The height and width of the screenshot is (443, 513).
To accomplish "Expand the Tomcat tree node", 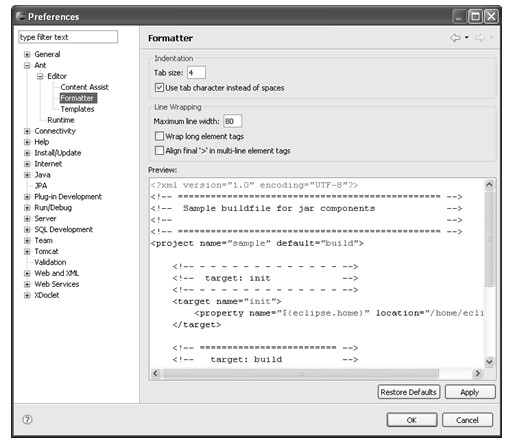I will pos(27,251).
